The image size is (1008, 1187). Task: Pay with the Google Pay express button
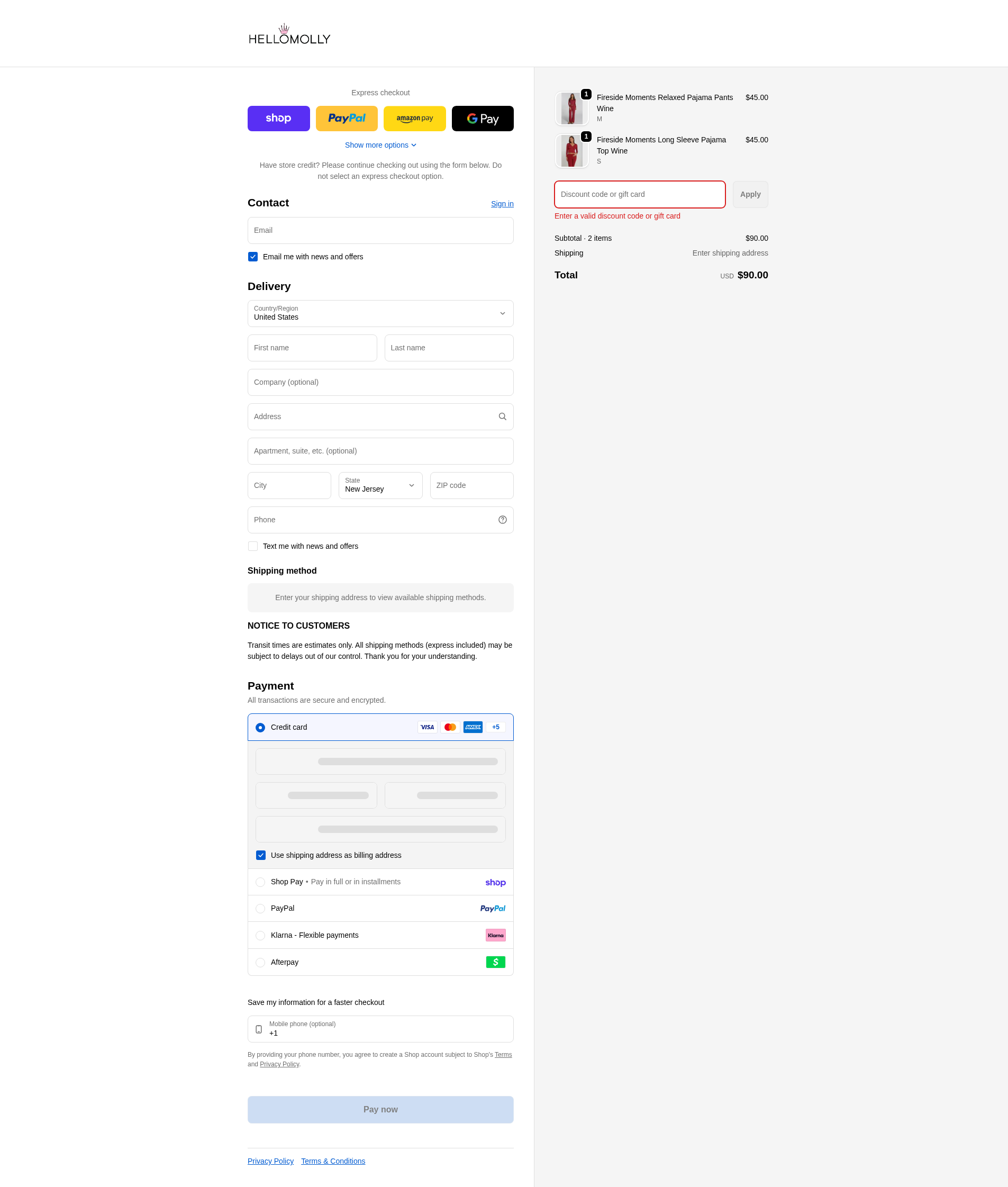click(482, 119)
